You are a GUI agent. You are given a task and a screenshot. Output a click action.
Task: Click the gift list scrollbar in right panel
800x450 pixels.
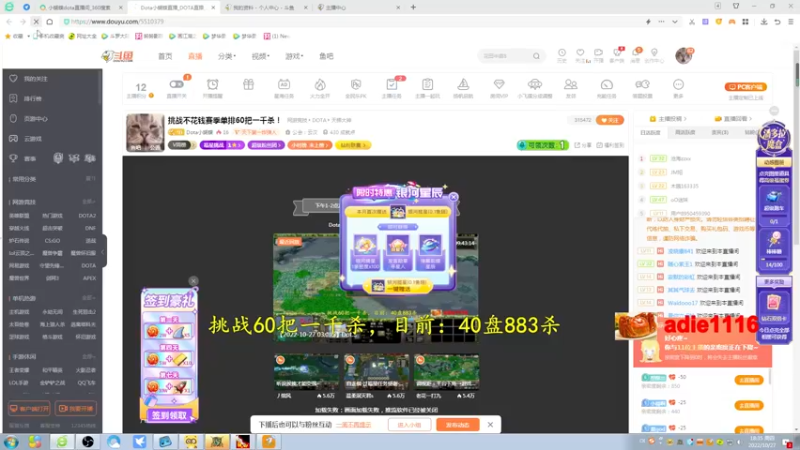coord(769,377)
